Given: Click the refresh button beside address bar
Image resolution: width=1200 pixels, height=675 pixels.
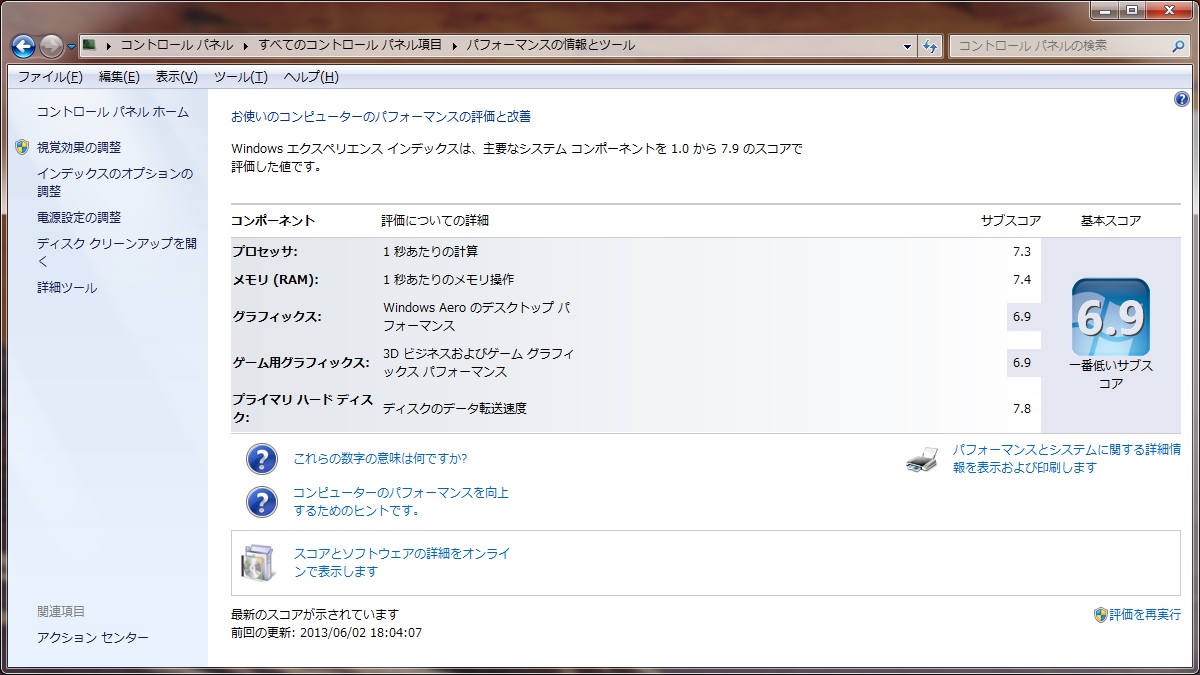Looking at the screenshot, I should pyautogui.click(x=931, y=46).
